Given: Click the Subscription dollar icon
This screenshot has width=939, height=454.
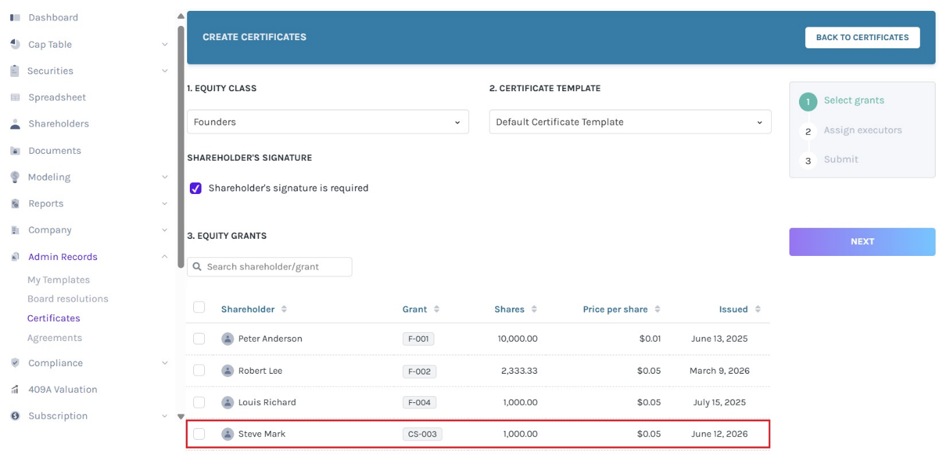Looking at the screenshot, I should (16, 416).
